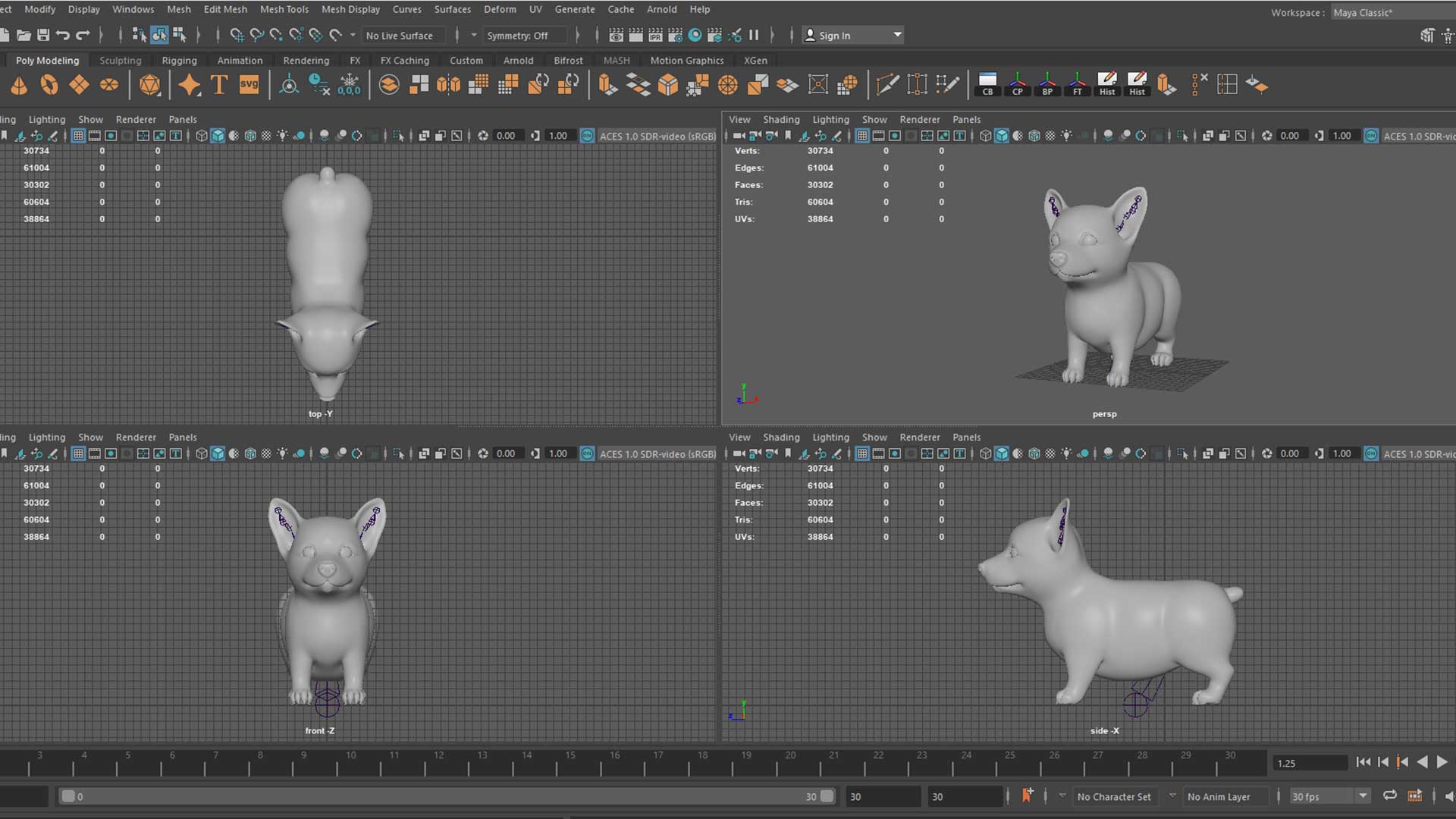Open the Symmetry: Off dropdown
The height and width of the screenshot is (819, 1456).
(516, 36)
